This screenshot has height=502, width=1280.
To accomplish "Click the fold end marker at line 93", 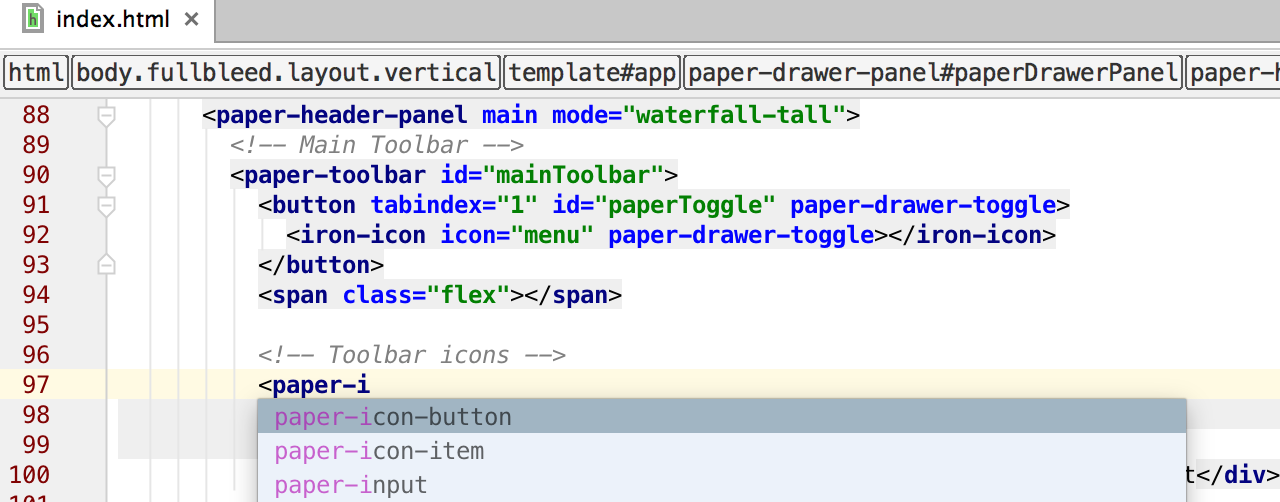I will (106, 265).
